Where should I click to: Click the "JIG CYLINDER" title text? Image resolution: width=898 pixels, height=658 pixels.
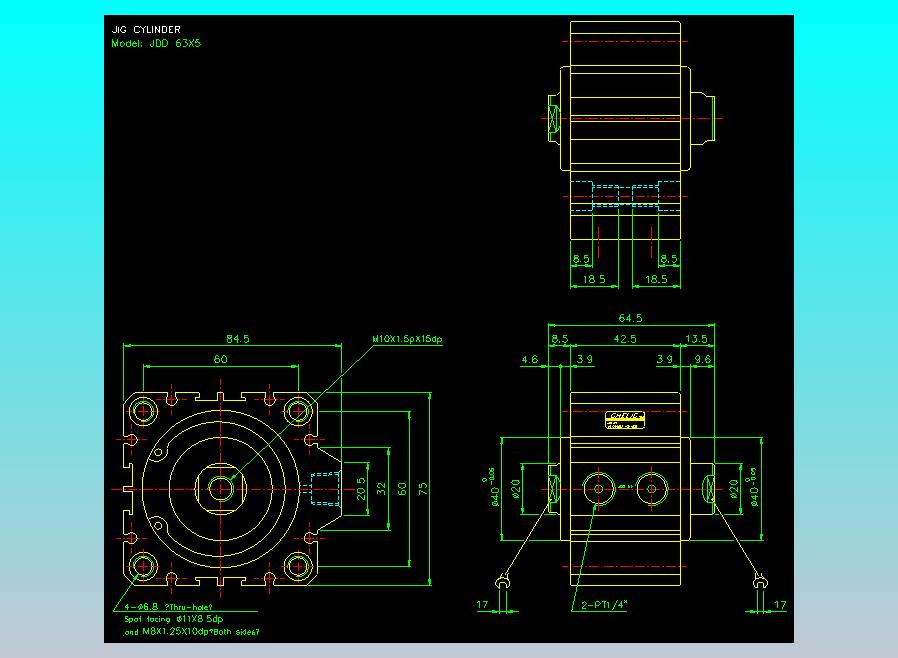(146, 29)
